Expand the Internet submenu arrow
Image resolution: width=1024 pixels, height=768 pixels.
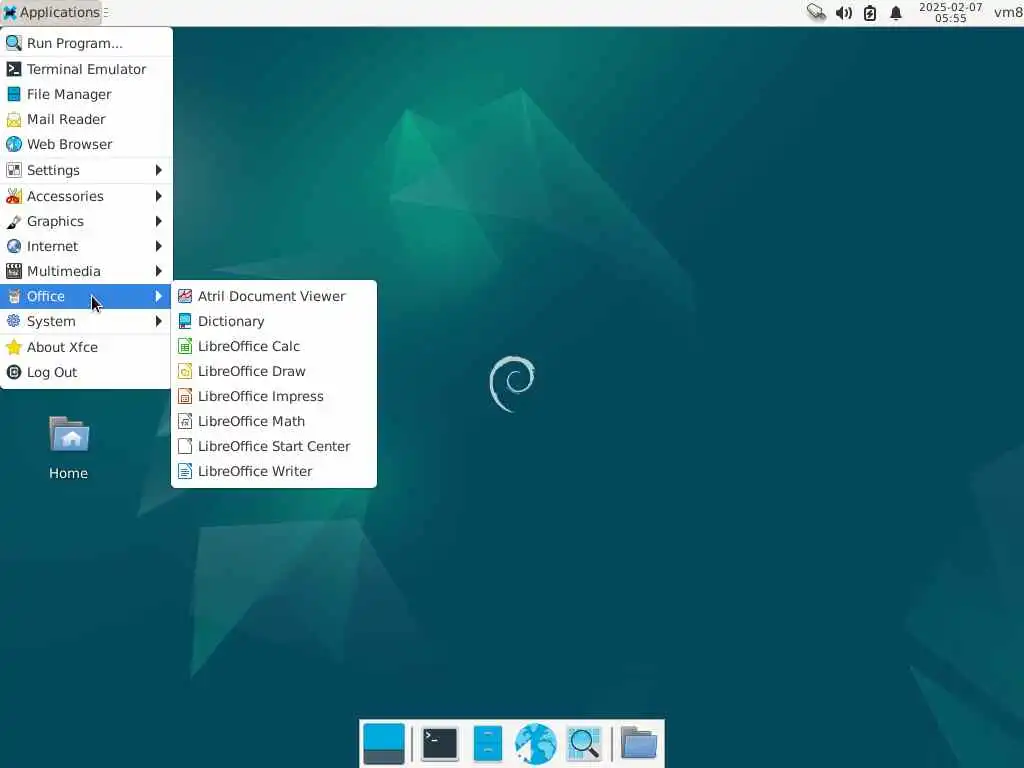pyautogui.click(x=158, y=246)
